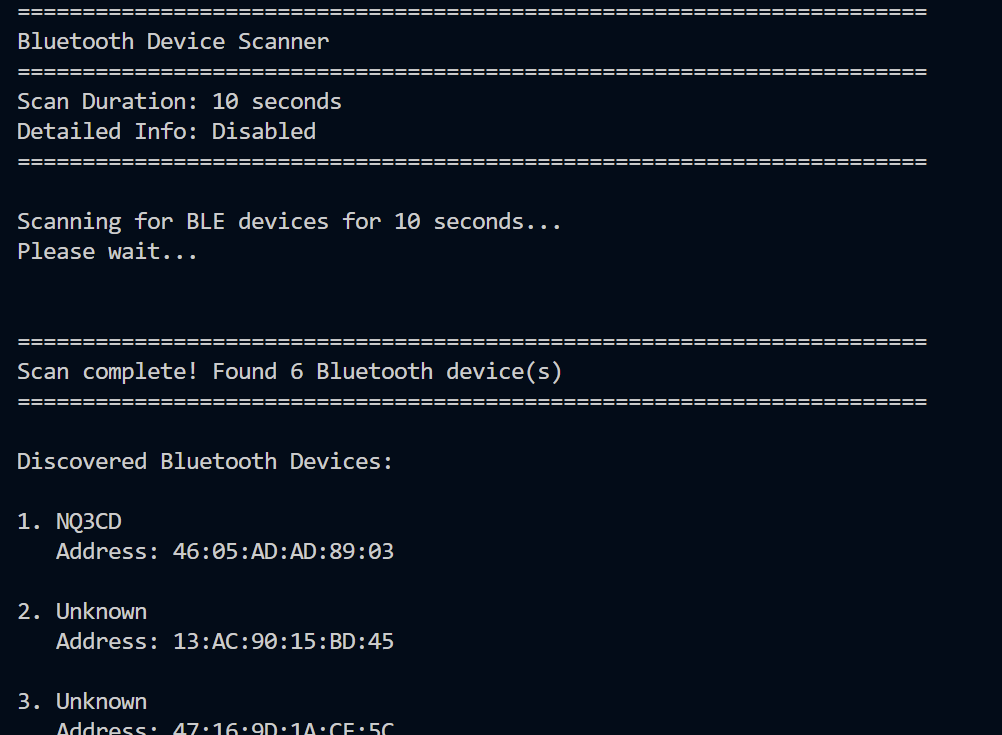Click the Scan complete message
The image size is (1002, 735).
(289, 372)
